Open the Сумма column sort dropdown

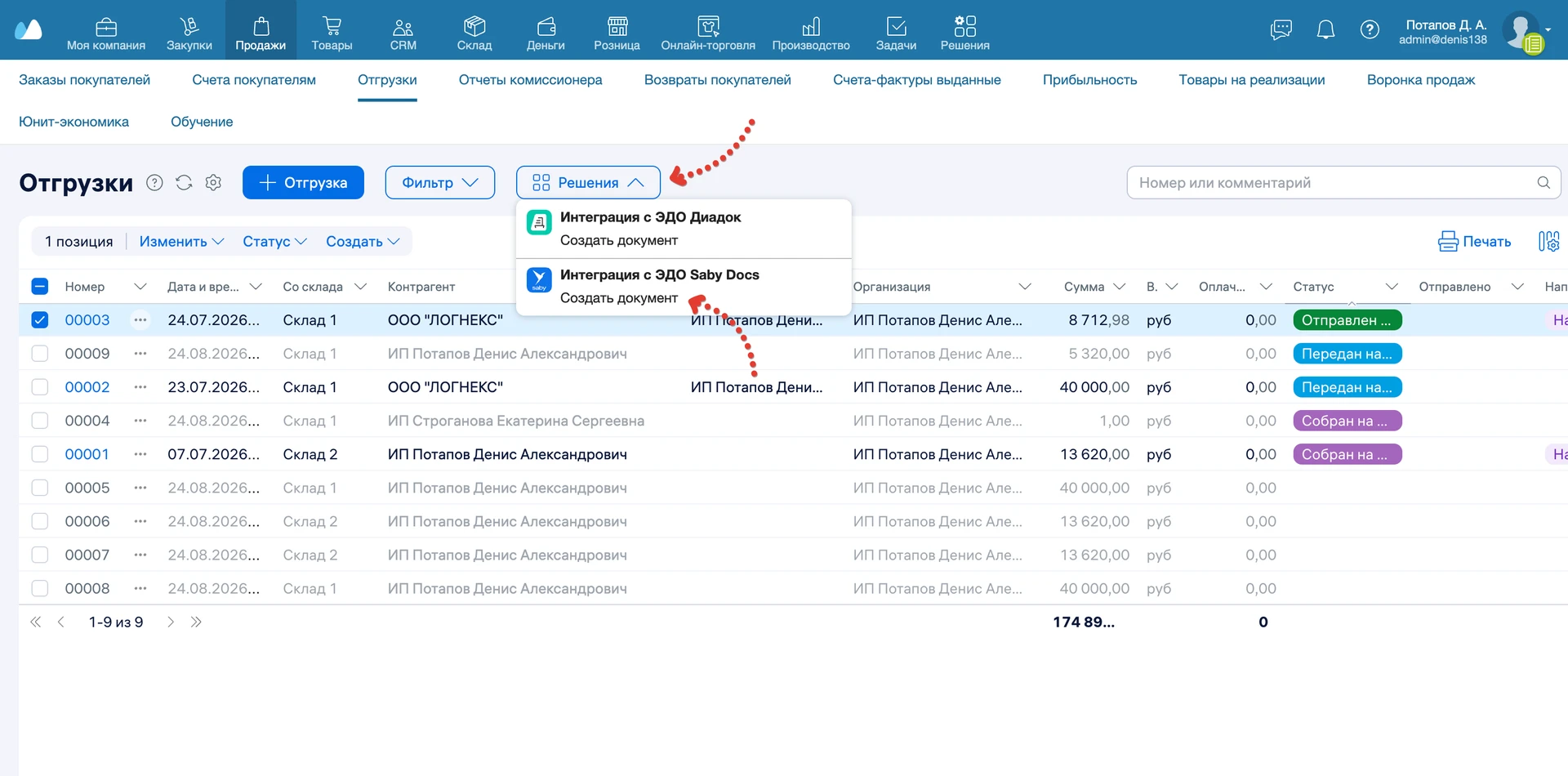1120,287
